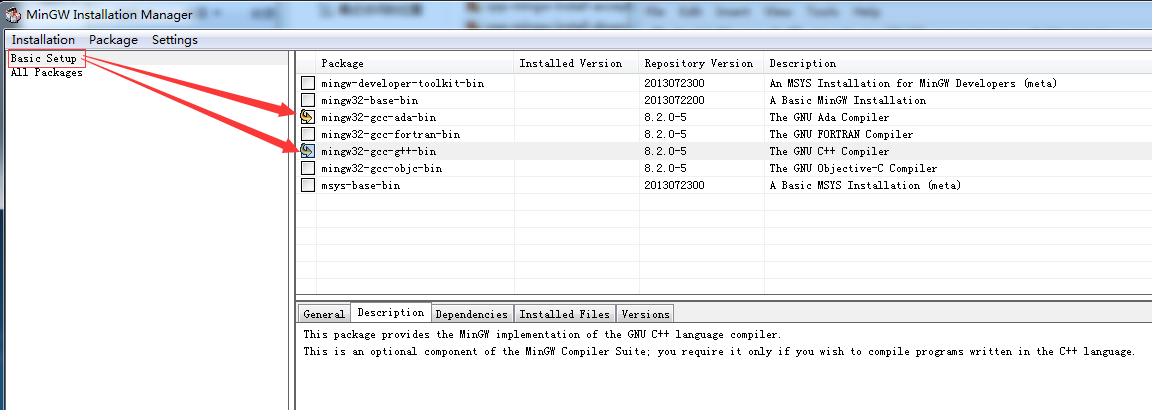The height and width of the screenshot is (410, 1152).
Task: Switch to the Description tab
Action: [x=391, y=312]
